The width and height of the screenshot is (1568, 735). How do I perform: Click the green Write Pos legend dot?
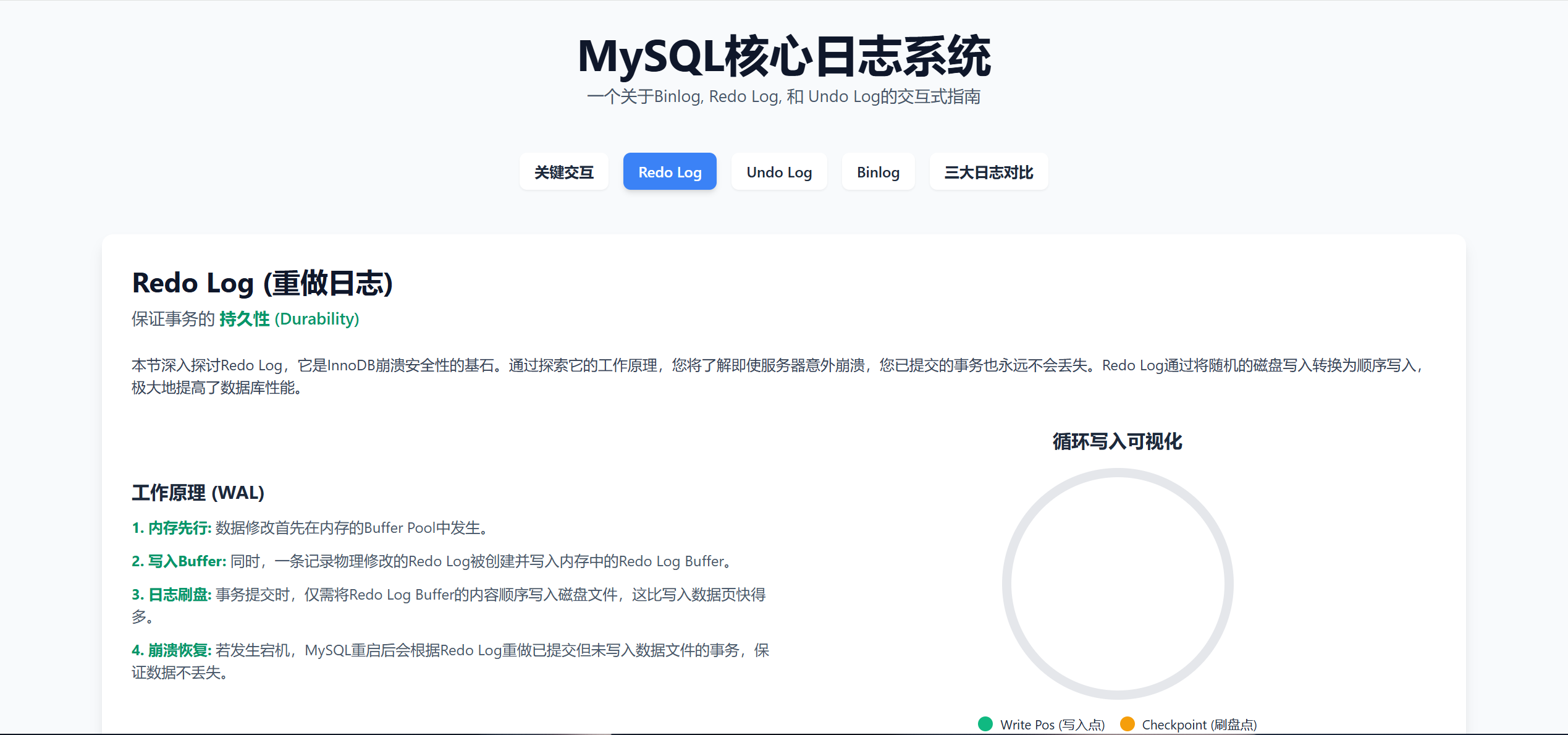pos(985,724)
